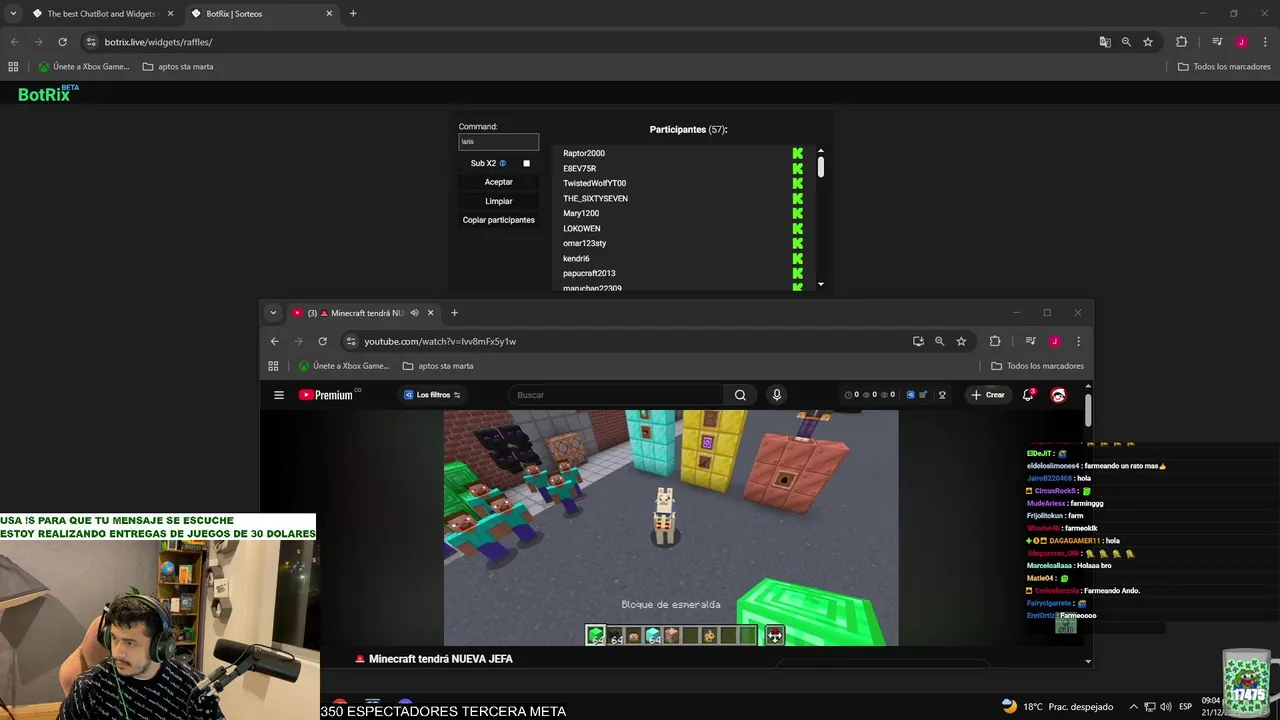Open apps grid in BotRix bookmarks bar
Image resolution: width=1280 pixels, height=720 pixels.
13,67
